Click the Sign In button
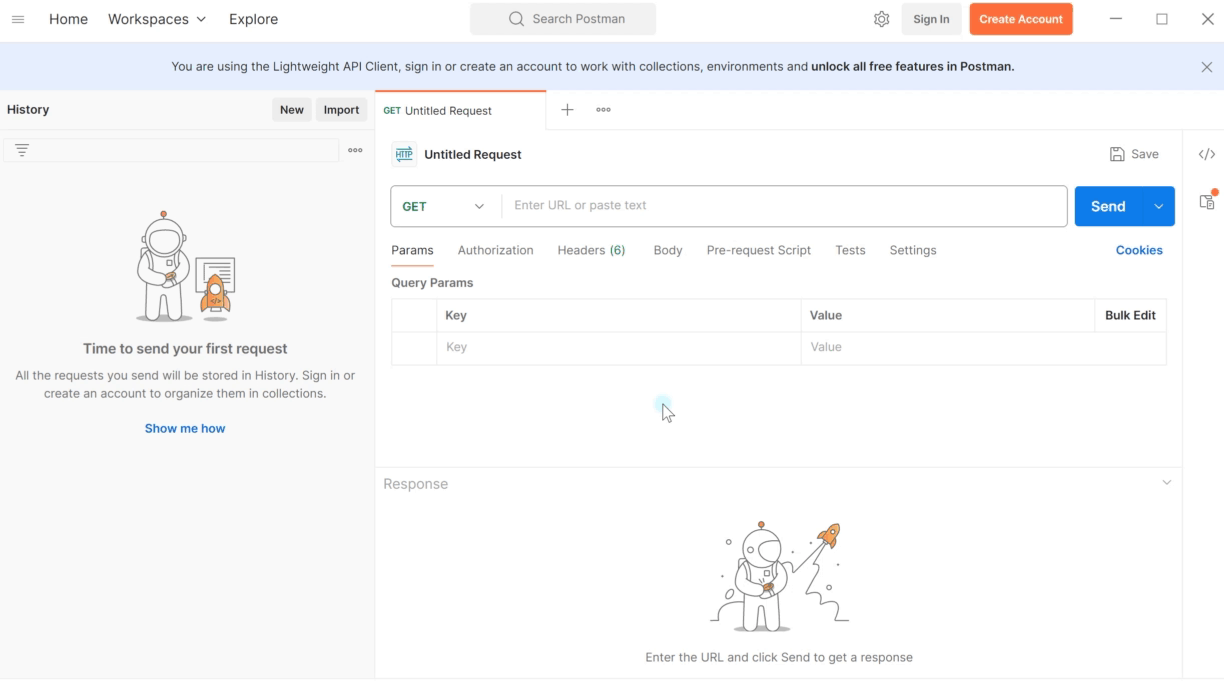 point(931,19)
